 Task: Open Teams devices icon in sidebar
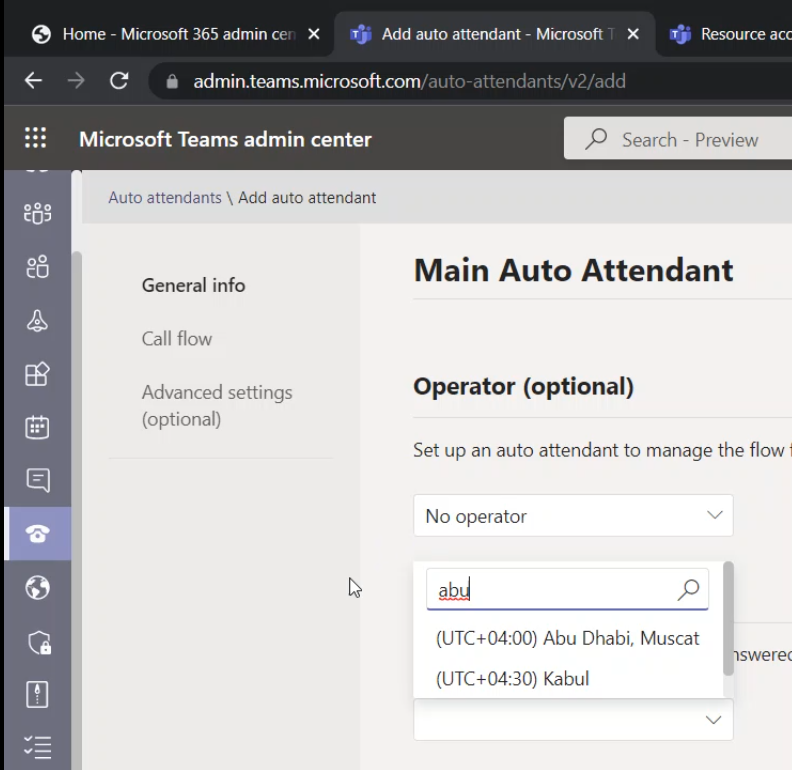(37, 320)
